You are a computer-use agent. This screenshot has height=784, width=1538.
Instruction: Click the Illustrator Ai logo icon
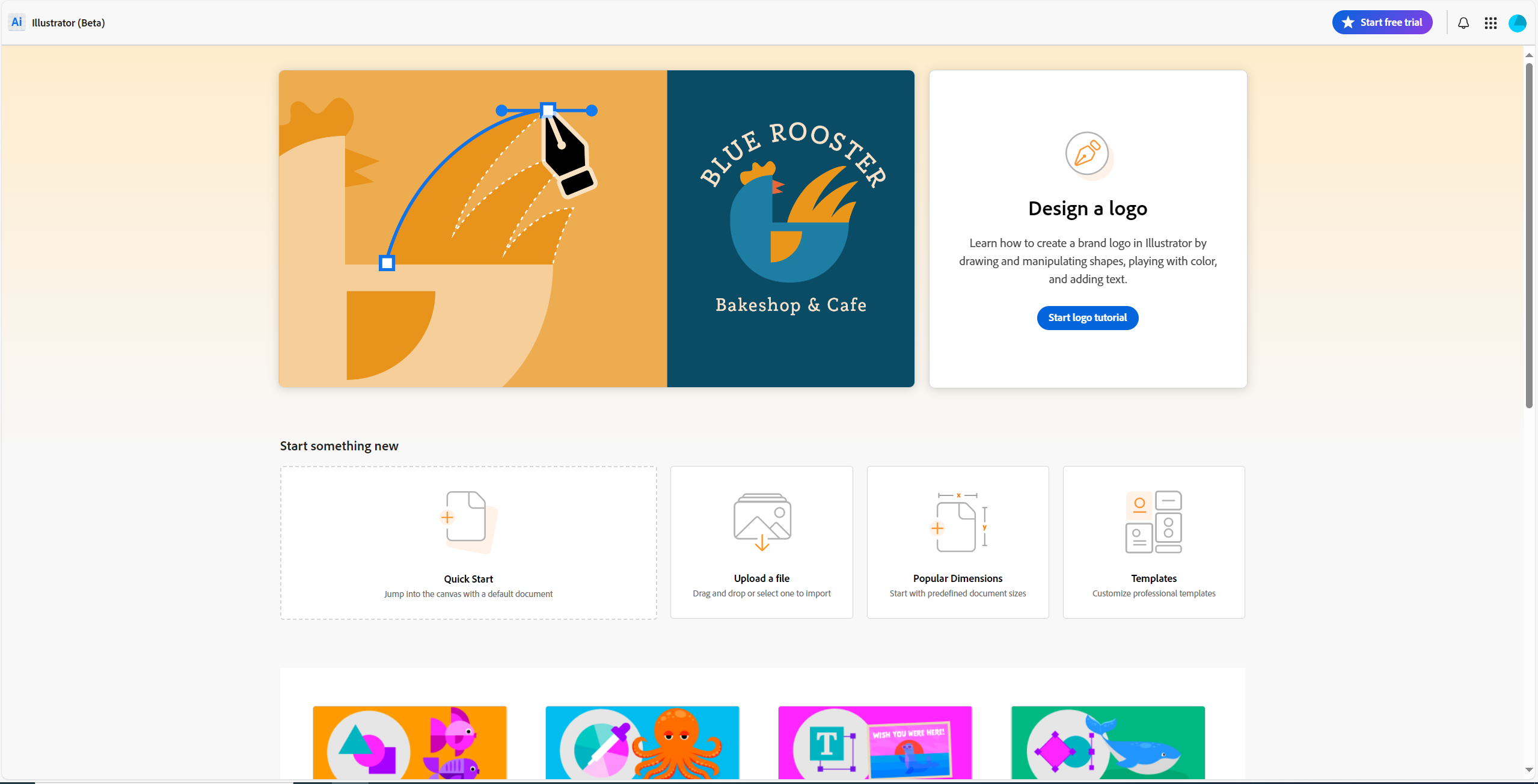(17, 22)
